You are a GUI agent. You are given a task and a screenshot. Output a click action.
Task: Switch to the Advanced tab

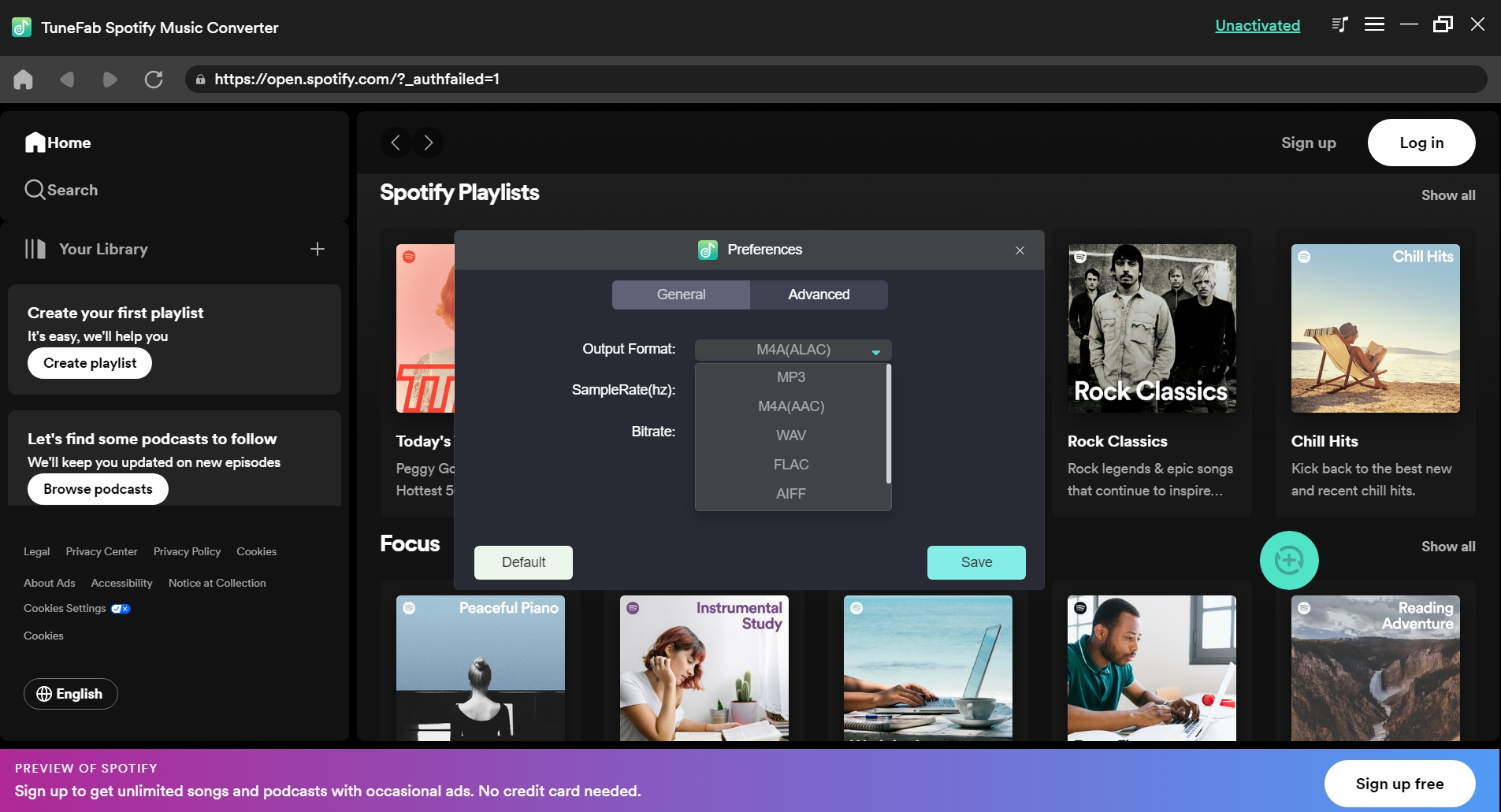pos(819,295)
